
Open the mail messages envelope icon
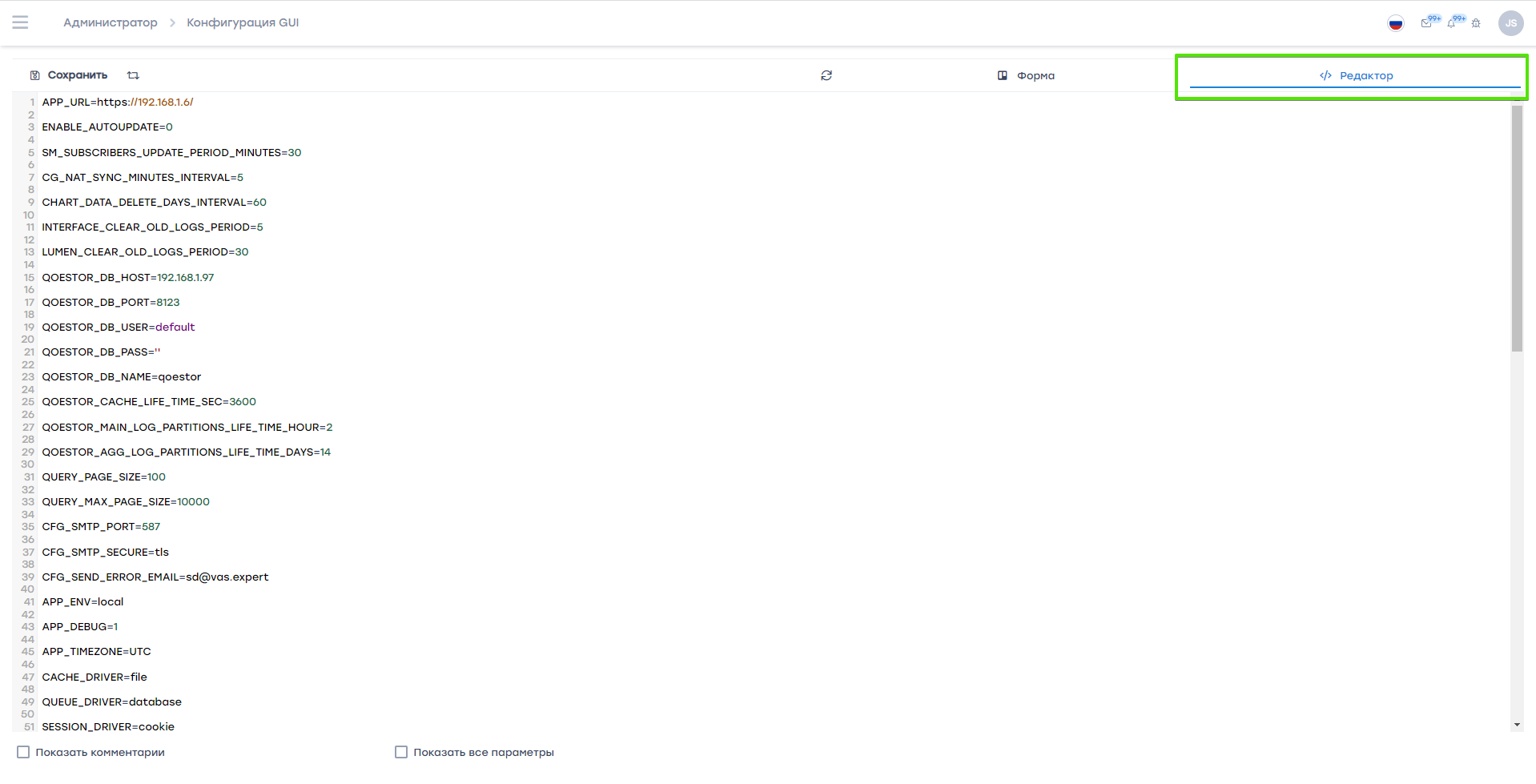click(x=1426, y=23)
